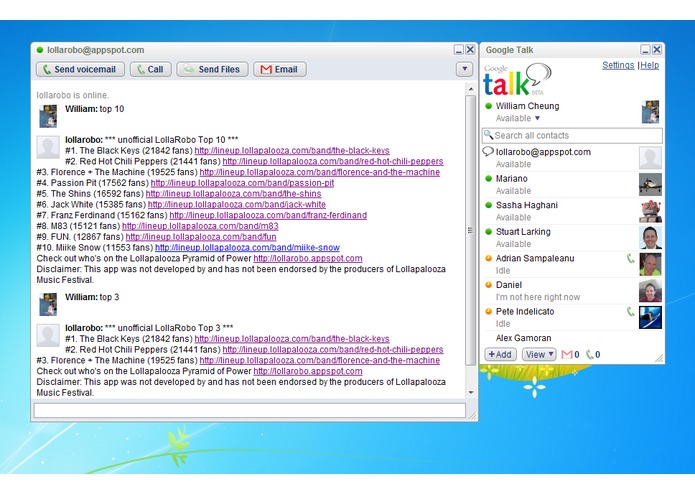
Task: Open the passion-pit band link
Action: point(242,183)
